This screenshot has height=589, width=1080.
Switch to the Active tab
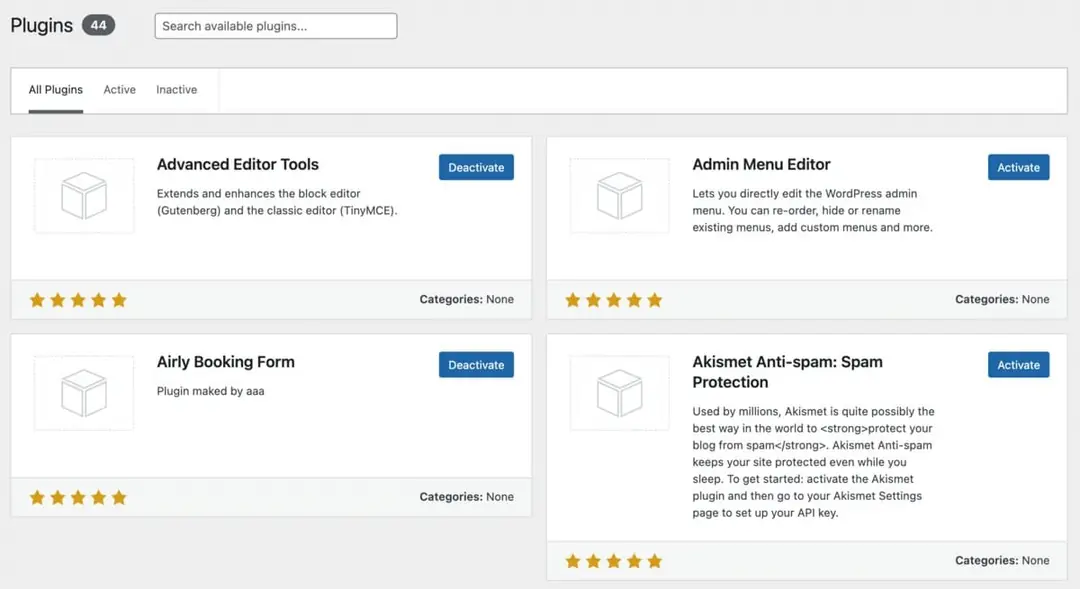pos(119,89)
